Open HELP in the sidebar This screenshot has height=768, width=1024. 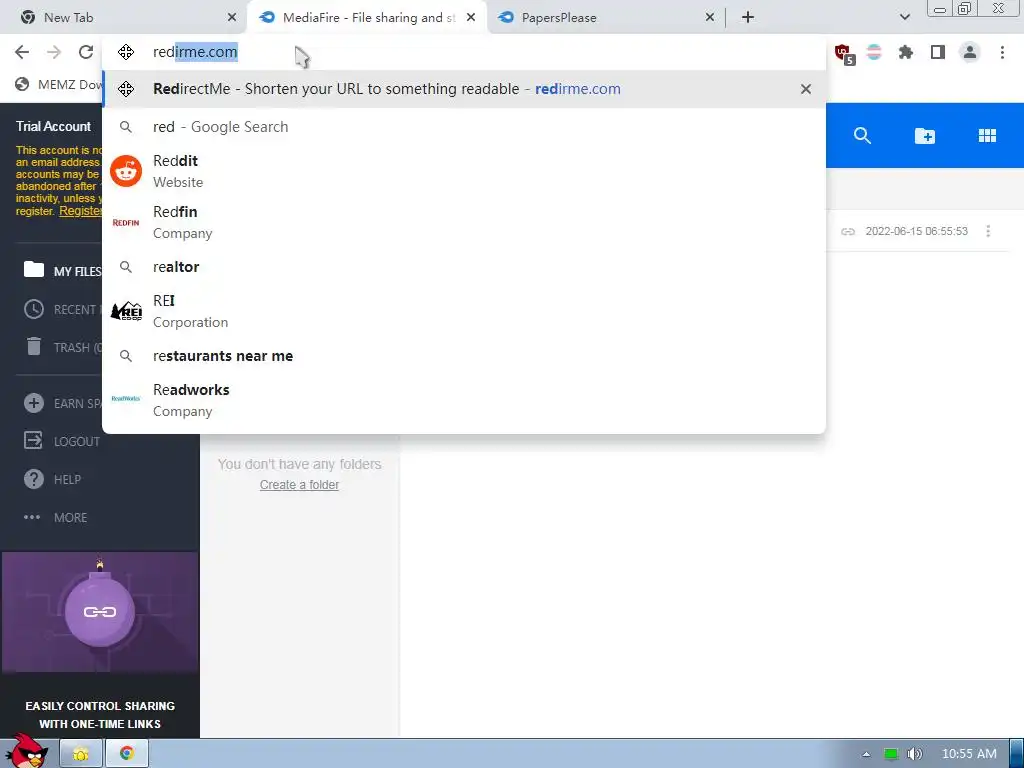(x=52, y=479)
